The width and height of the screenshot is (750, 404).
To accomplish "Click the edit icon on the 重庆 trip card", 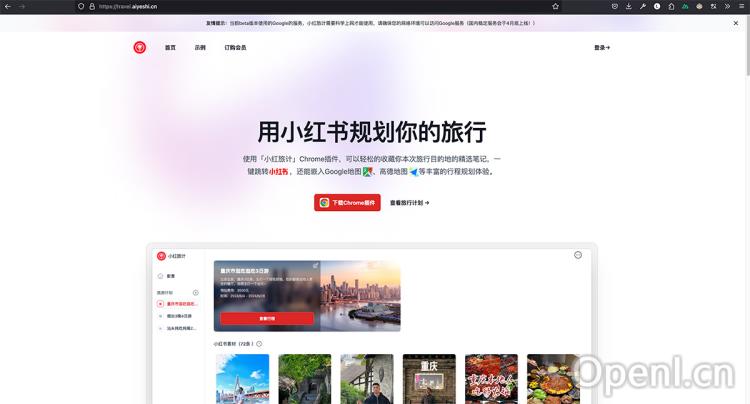I will point(316,265).
